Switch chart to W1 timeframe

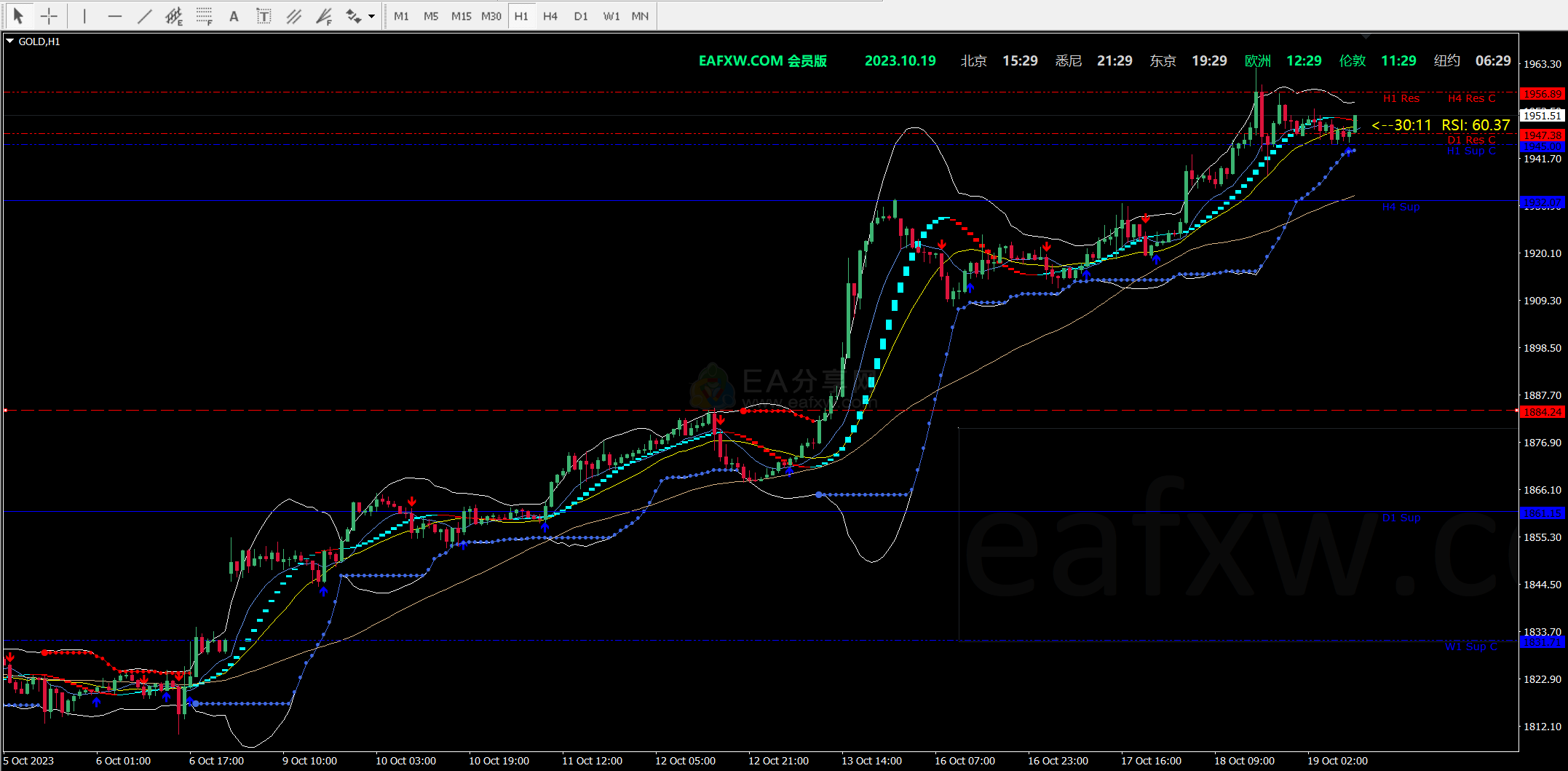click(611, 16)
